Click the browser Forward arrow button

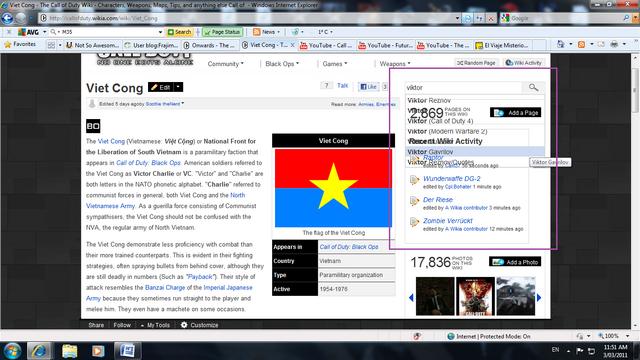pyautogui.click(x=21, y=18)
